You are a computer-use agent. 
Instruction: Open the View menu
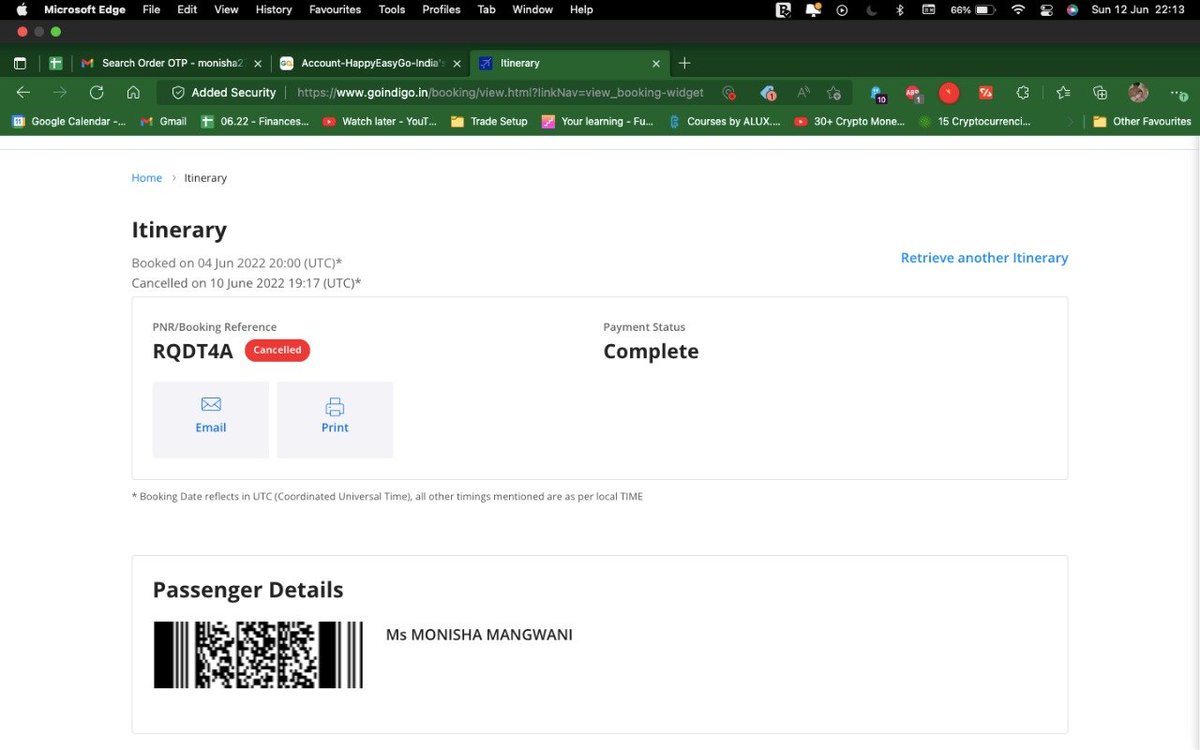click(x=227, y=10)
